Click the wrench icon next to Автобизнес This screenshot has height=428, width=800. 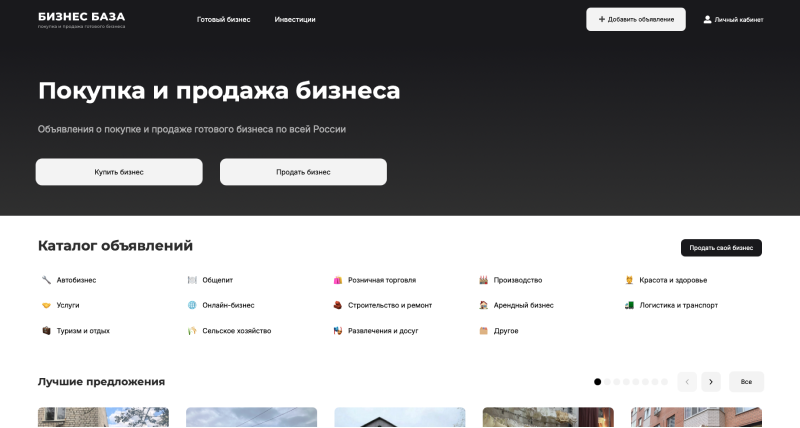[46, 280]
